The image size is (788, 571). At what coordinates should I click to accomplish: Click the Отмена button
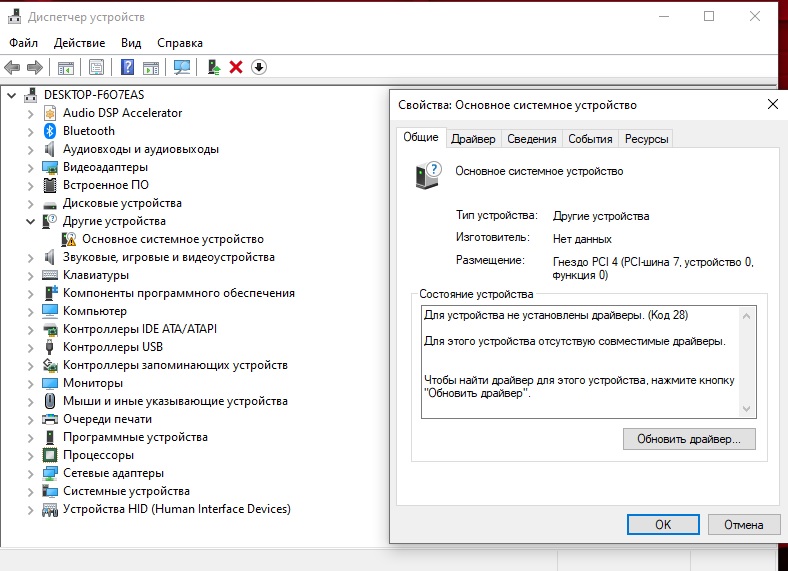(x=743, y=524)
